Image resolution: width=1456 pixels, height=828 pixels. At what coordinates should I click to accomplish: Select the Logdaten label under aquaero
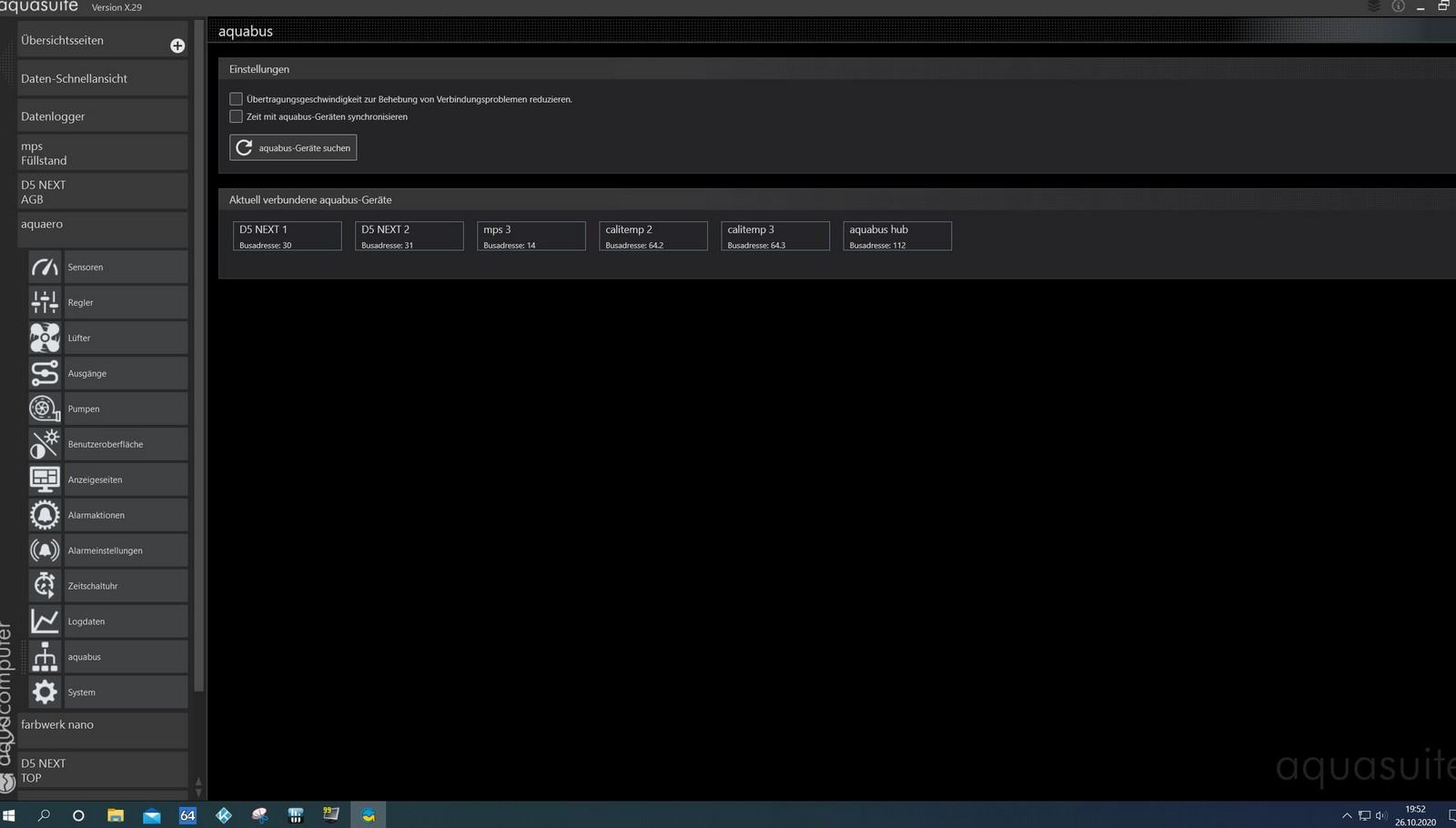click(126, 621)
